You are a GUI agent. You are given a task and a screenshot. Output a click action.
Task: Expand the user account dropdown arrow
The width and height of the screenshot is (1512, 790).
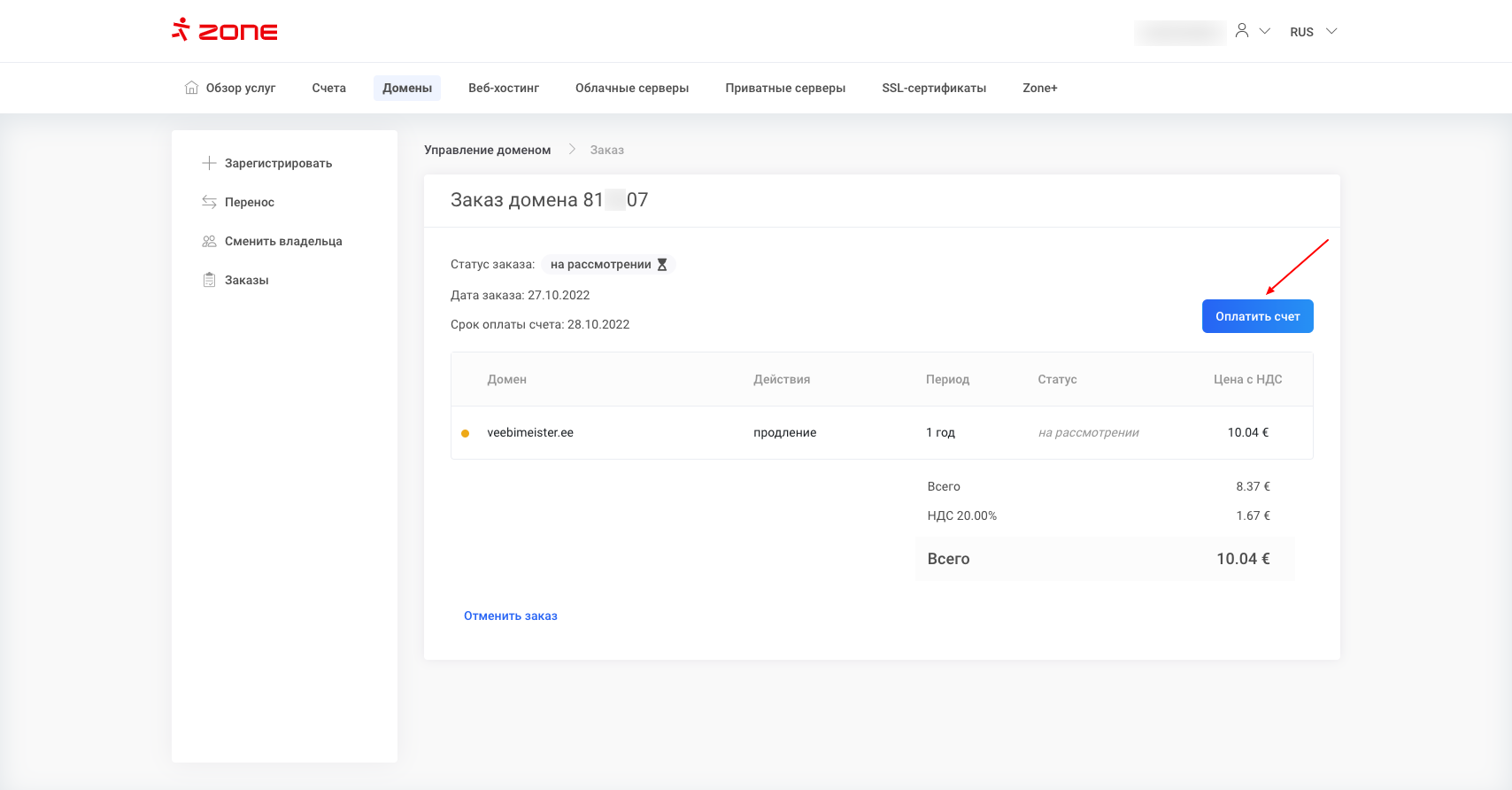click(1265, 31)
